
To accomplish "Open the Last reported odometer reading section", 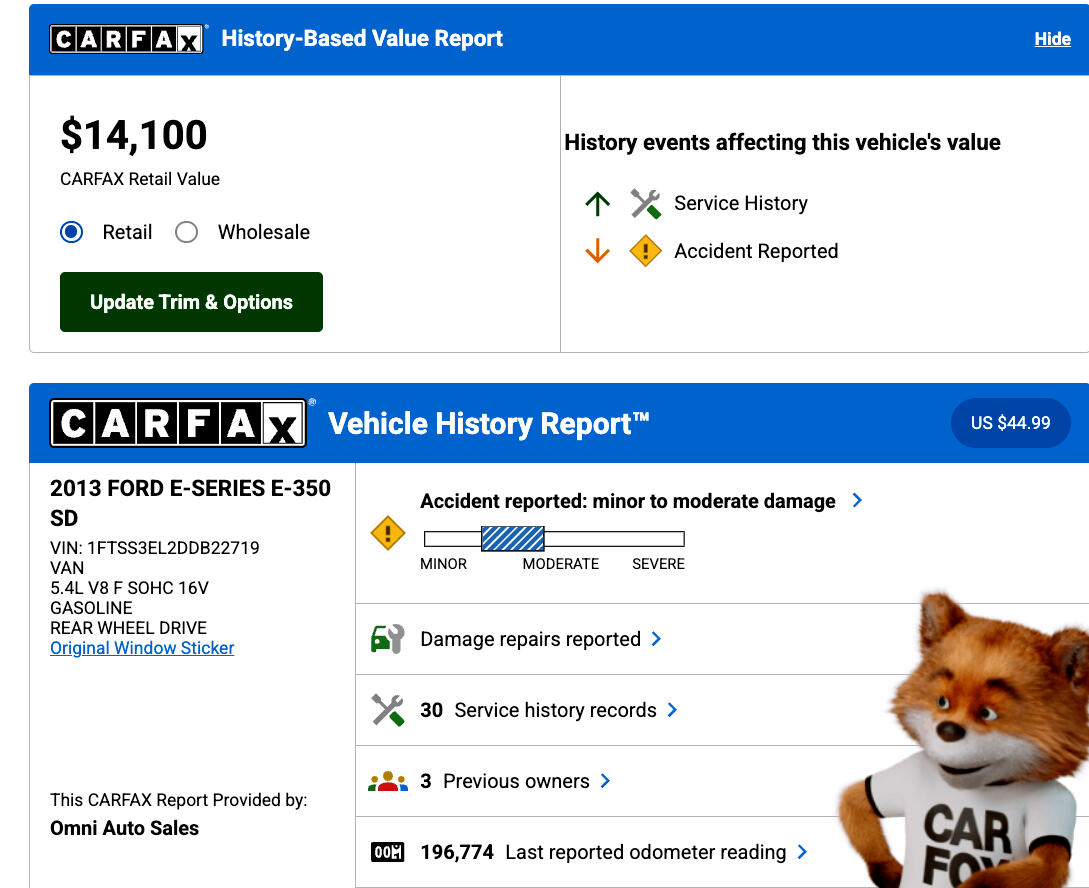I will [802, 853].
